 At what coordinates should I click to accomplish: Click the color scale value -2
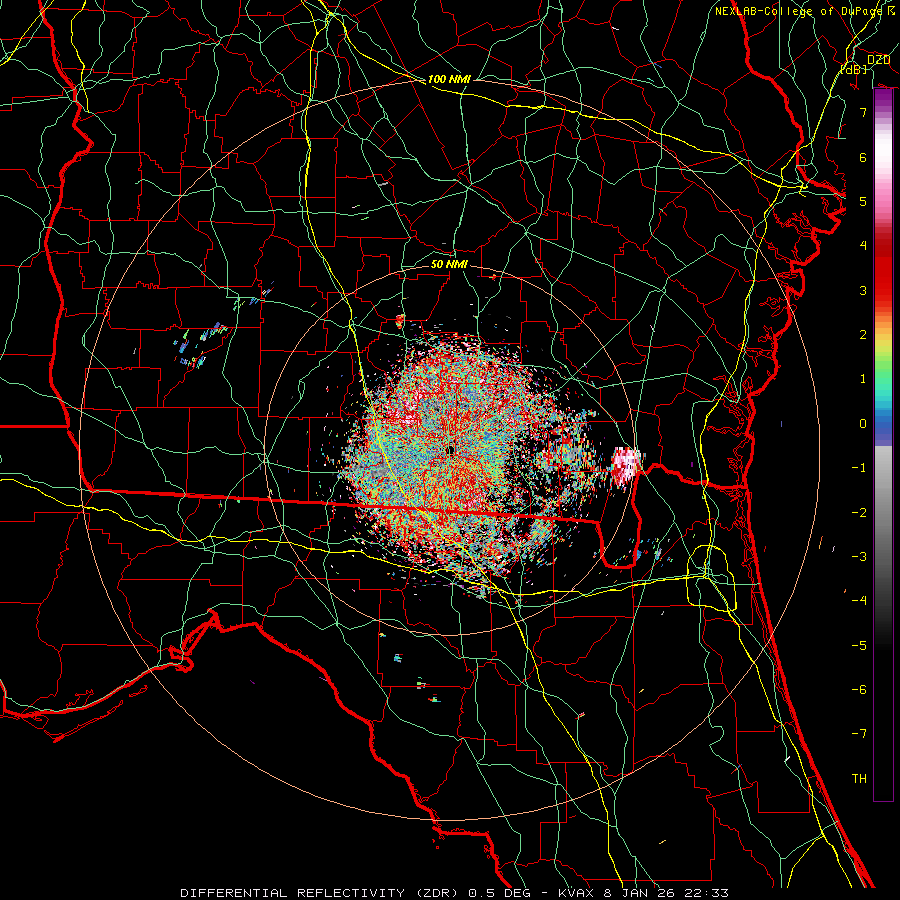point(859,513)
